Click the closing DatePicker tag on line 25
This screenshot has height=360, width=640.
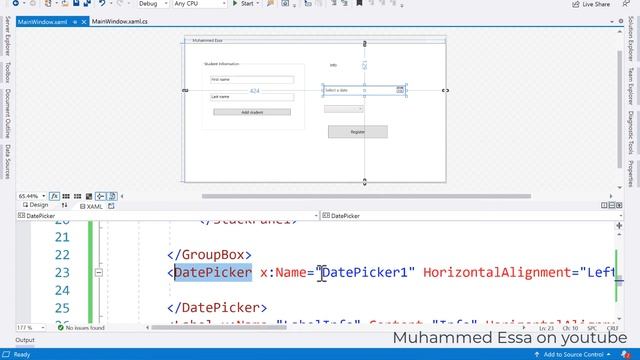point(217,307)
